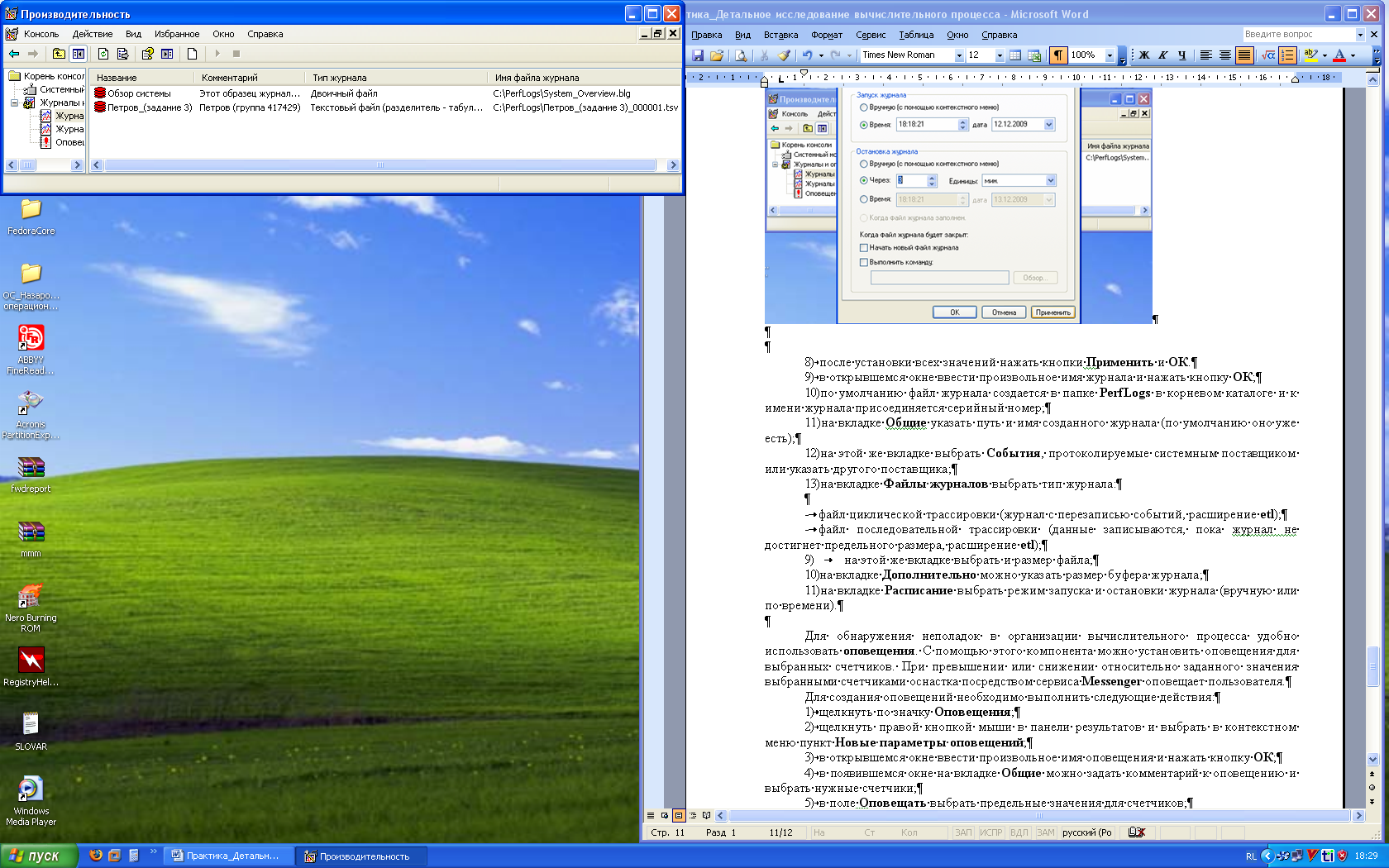Screen dimensions: 1389x868
Task: Click the Reading layout view icon
Action: [x=706, y=816]
